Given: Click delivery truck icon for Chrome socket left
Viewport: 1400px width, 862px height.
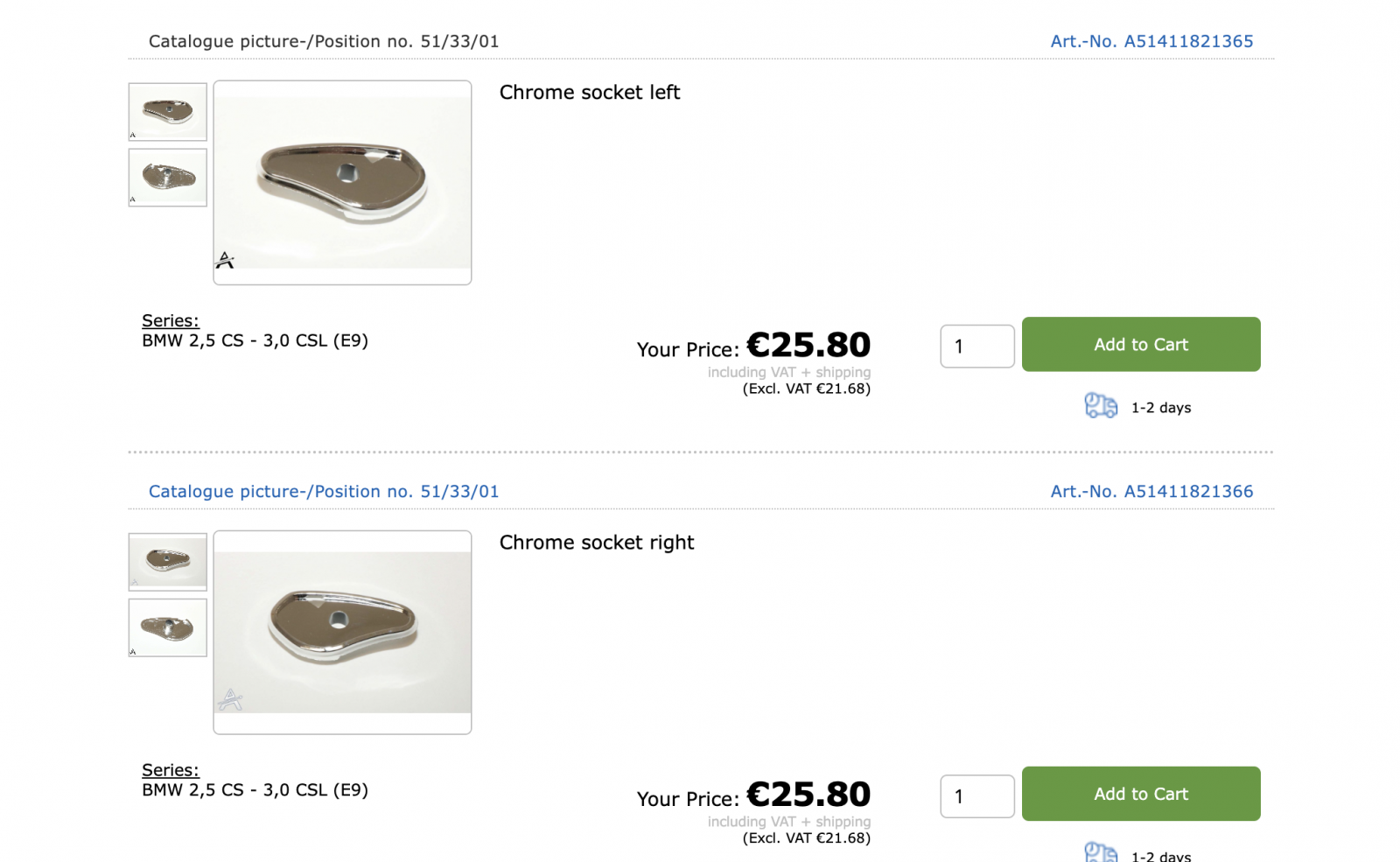Looking at the screenshot, I should click(x=1101, y=406).
